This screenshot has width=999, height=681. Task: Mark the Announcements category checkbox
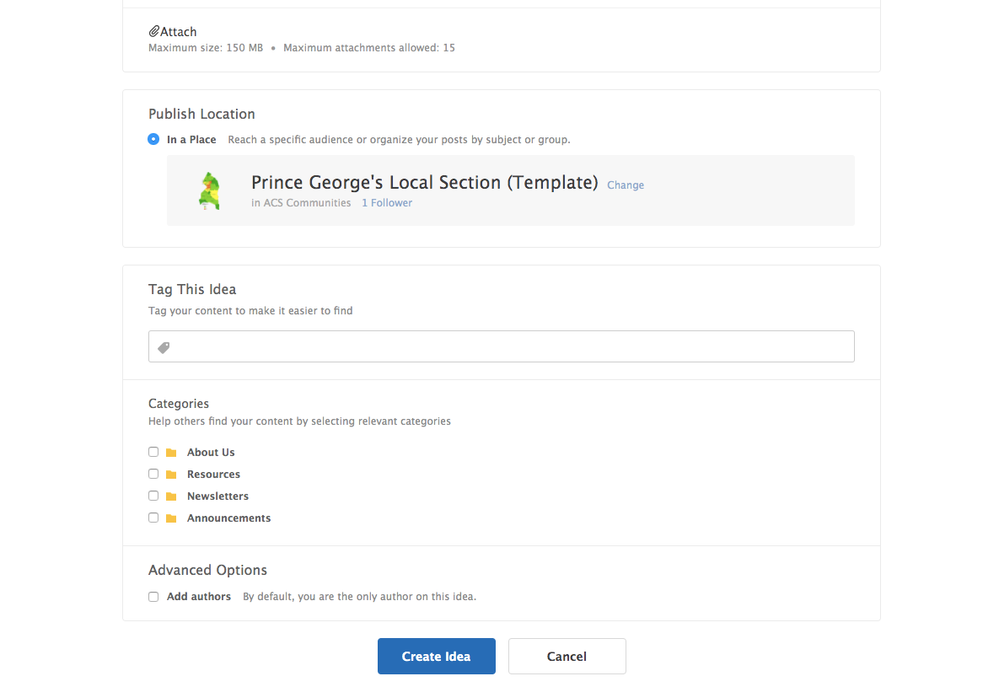tap(153, 518)
